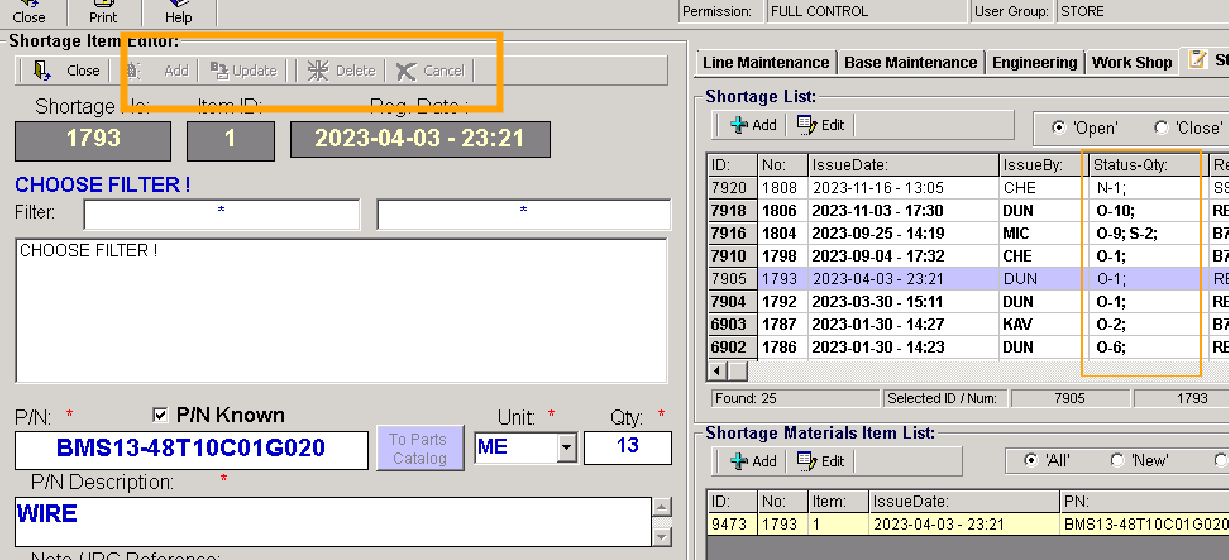The height and width of the screenshot is (560, 1229).
Task: Click Shortage List horizontal scrollbar left arrow
Action: tap(716, 371)
